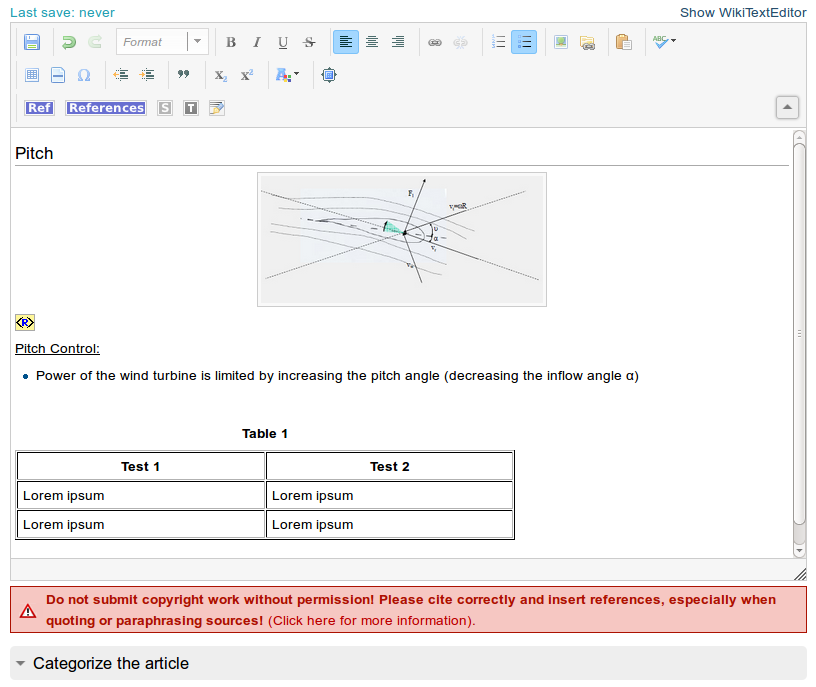
Task: Open the text color picker
Action: coord(287,75)
